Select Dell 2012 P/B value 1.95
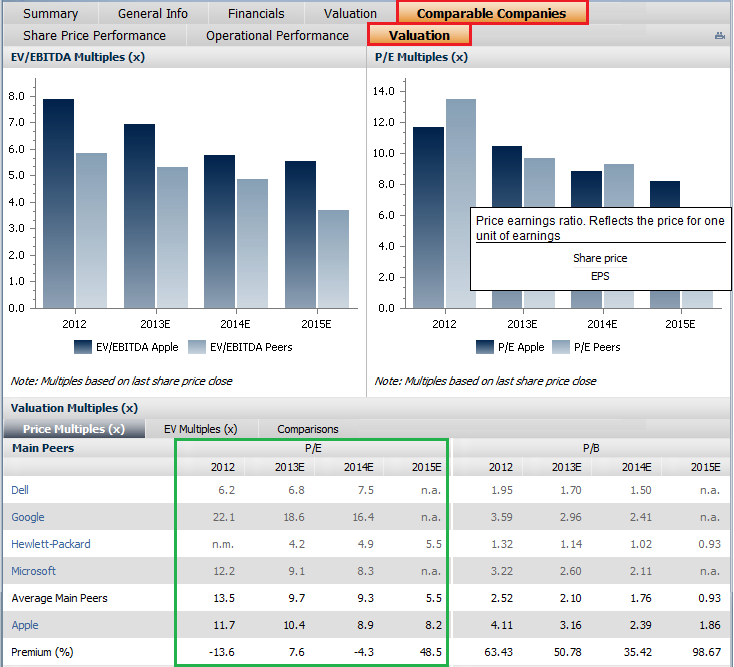The image size is (734, 667). point(502,490)
